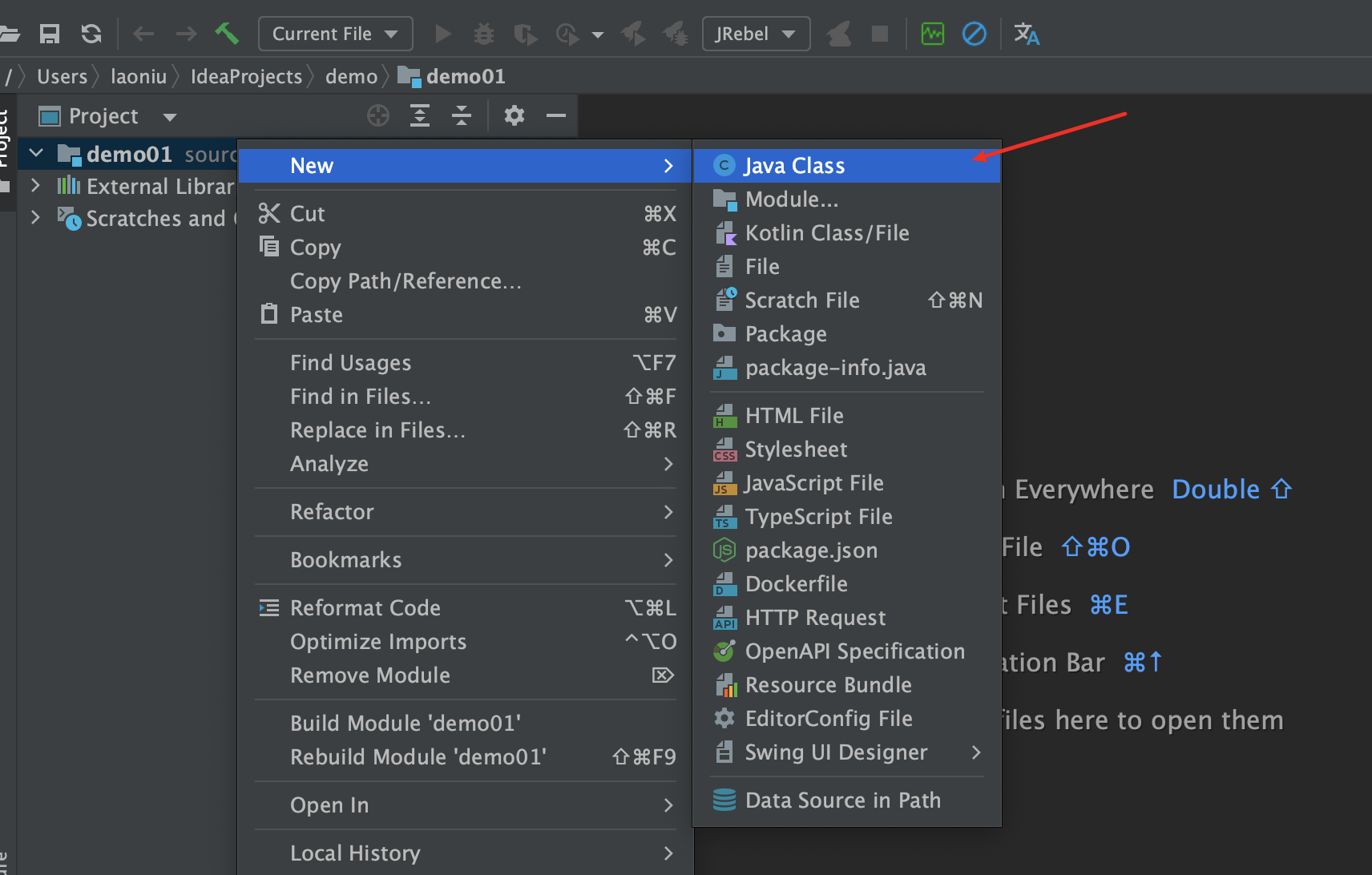Open the JRebel dropdown
1372x875 pixels.
point(755,34)
